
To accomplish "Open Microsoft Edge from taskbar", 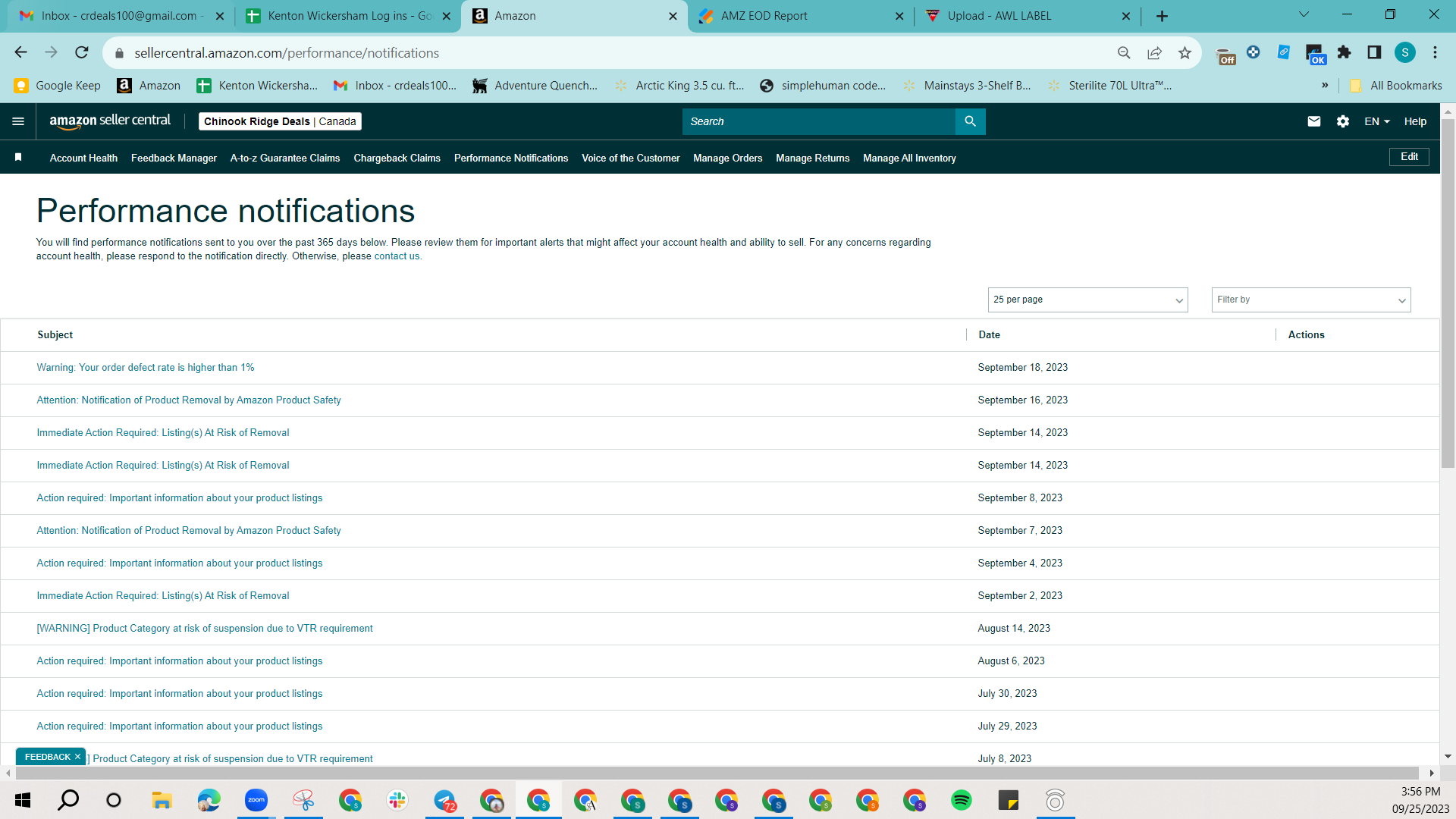I will 209,800.
